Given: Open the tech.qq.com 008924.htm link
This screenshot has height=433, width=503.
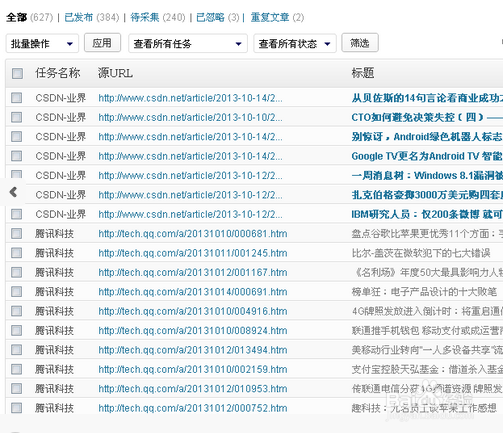Looking at the screenshot, I should (x=193, y=330).
